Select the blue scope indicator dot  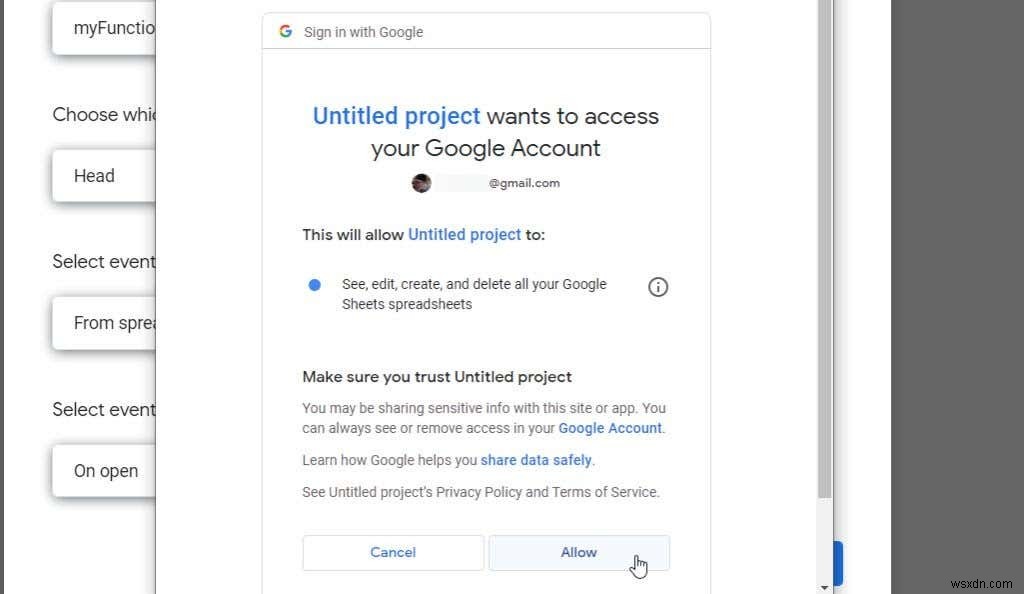click(x=315, y=285)
